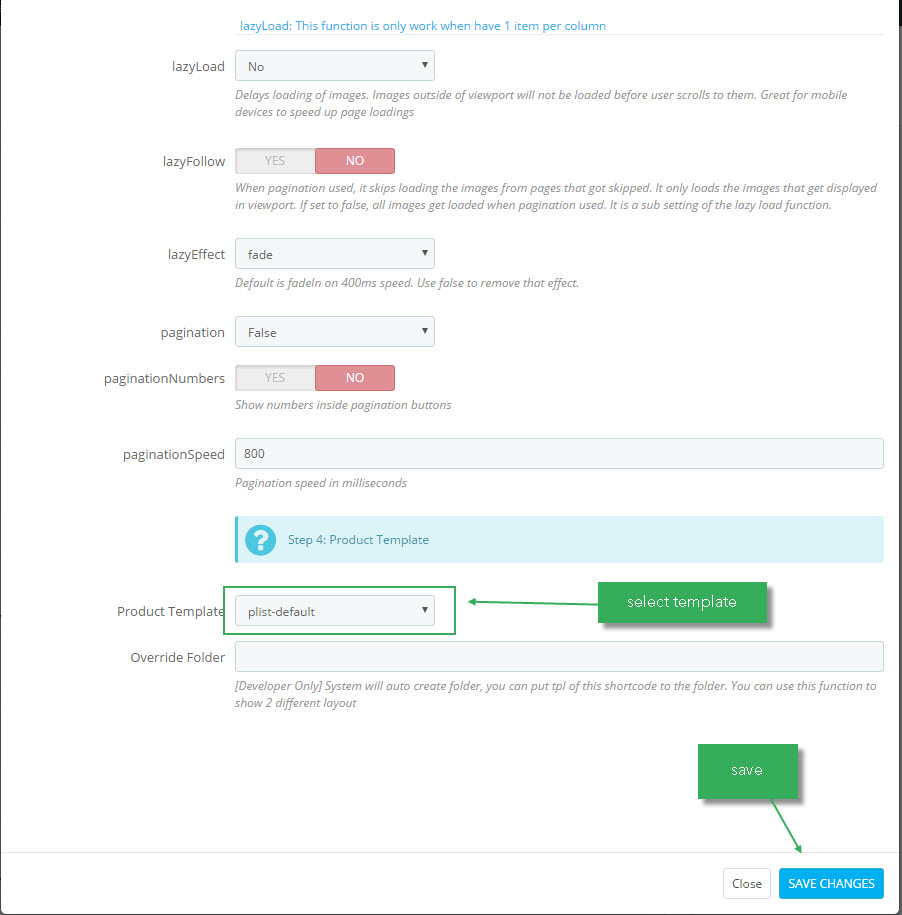Click the lazyLoad blue note heading

click(x=423, y=26)
